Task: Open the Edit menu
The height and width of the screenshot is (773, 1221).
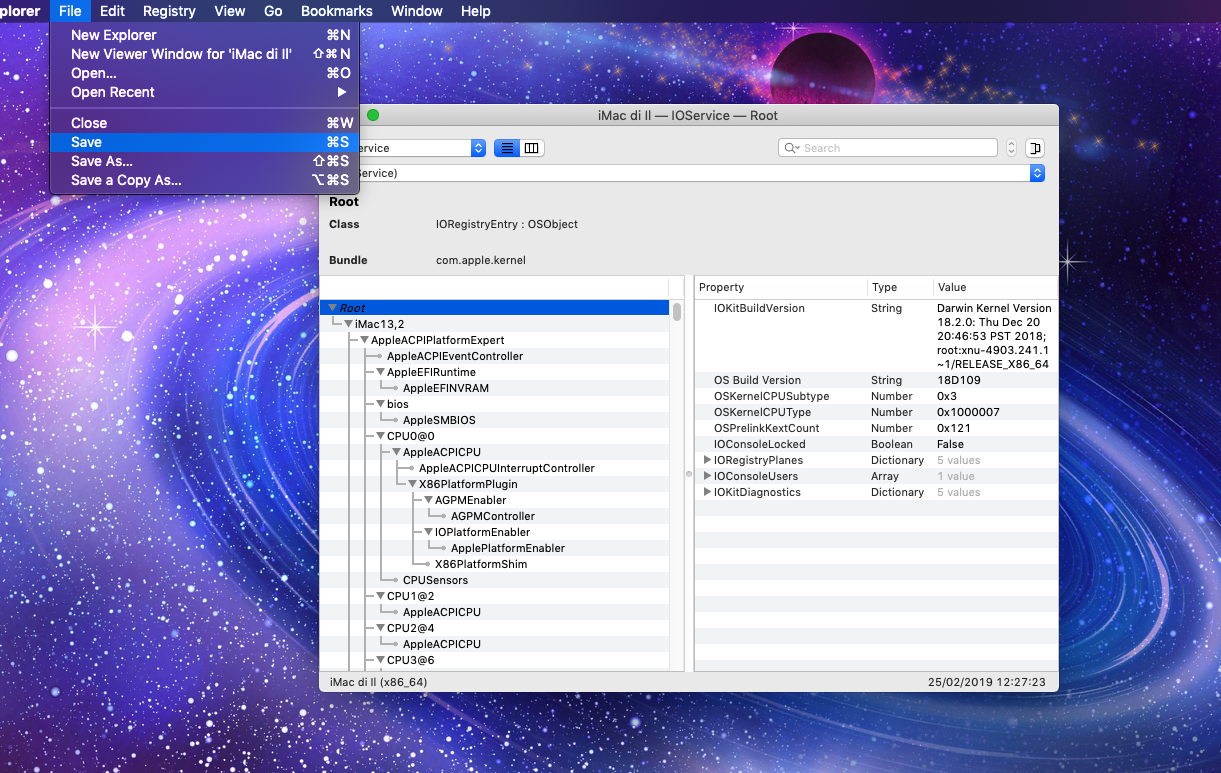Action: [112, 11]
